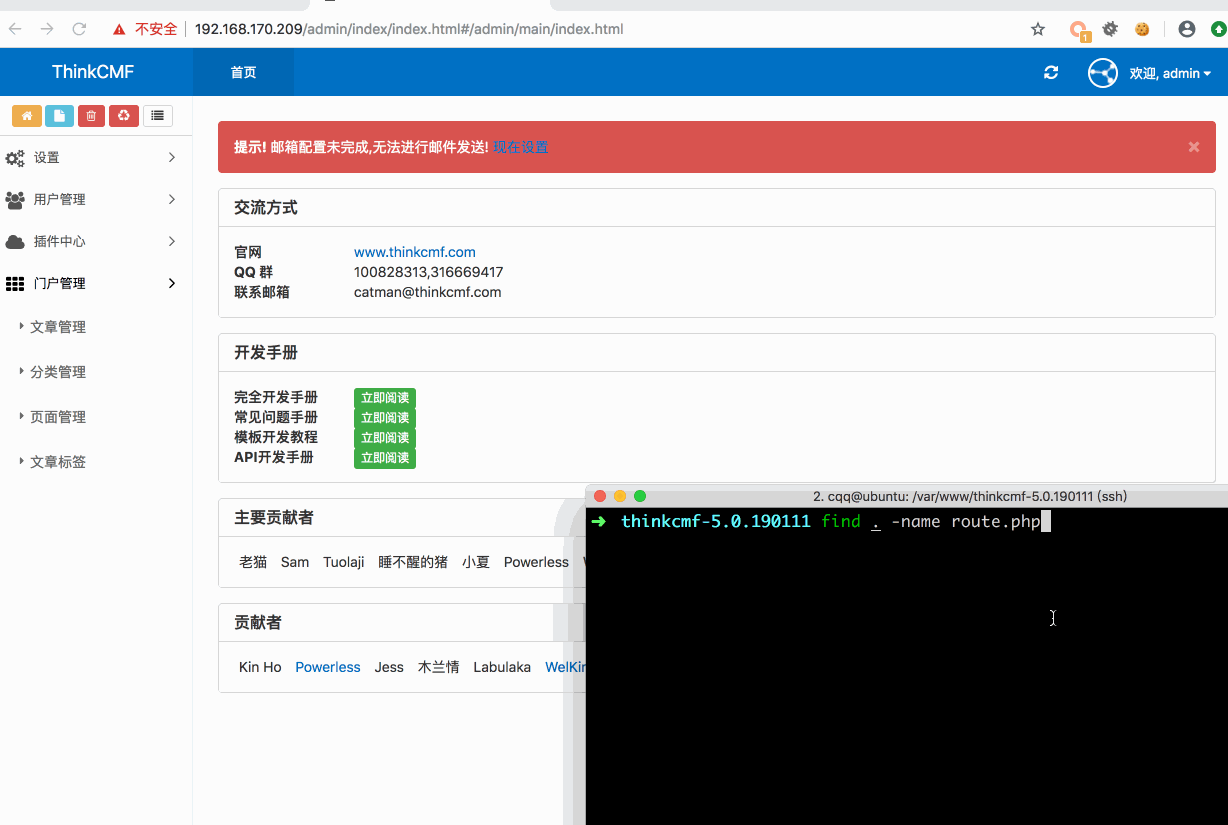This screenshot has width=1228, height=825.
Task: Click the red trash shortcut icon
Action: coord(91,116)
